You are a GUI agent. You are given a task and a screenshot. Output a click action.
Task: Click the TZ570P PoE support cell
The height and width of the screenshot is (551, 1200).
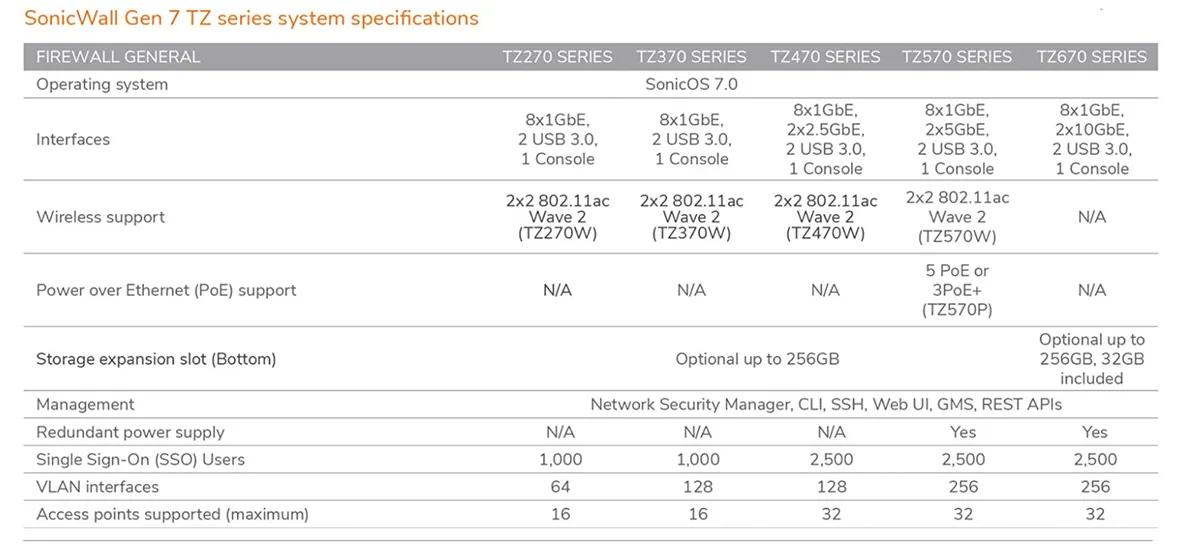point(957,290)
